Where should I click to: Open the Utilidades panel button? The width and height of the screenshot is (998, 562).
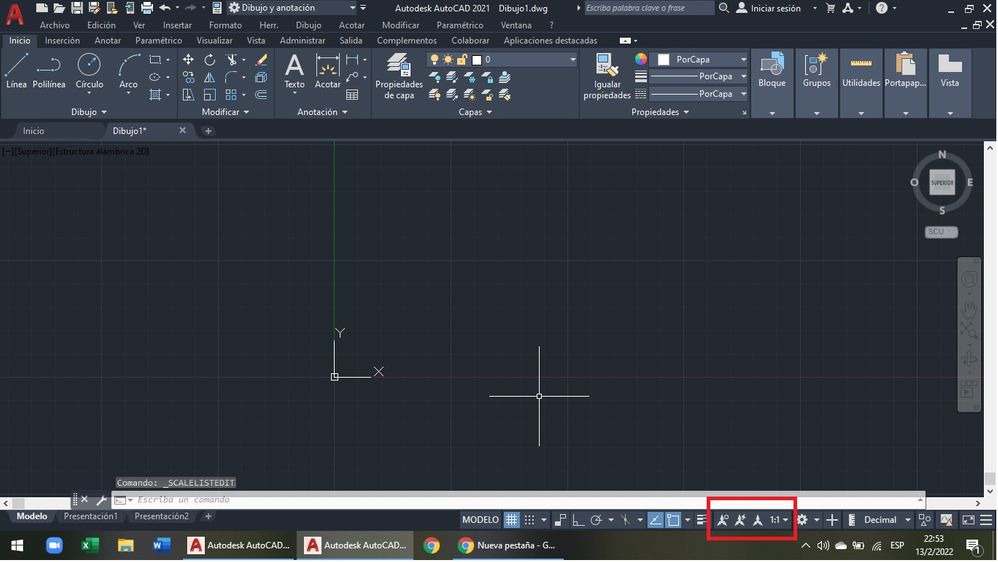861,83
